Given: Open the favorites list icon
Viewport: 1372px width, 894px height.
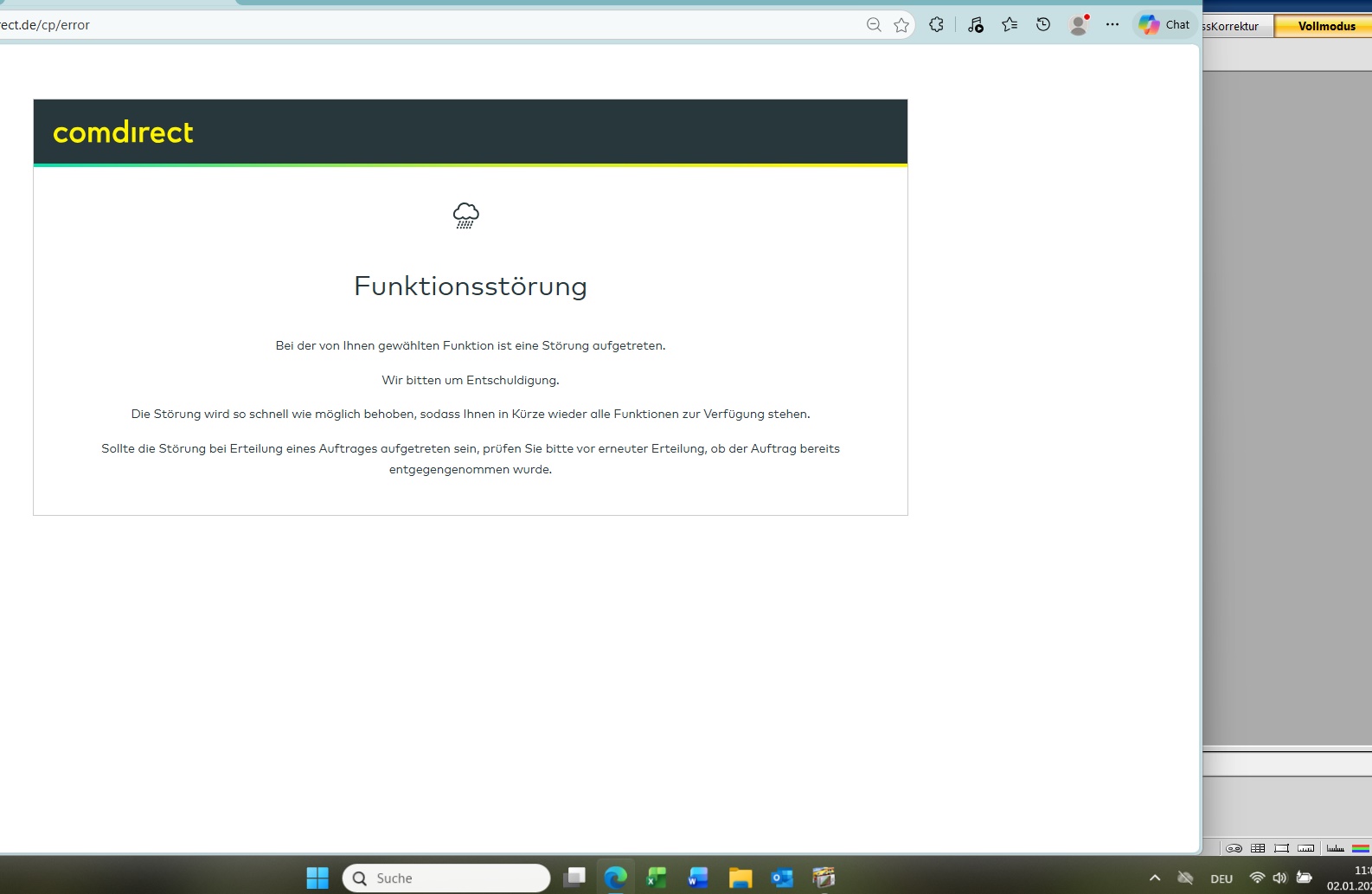Looking at the screenshot, I should 1009,25.
